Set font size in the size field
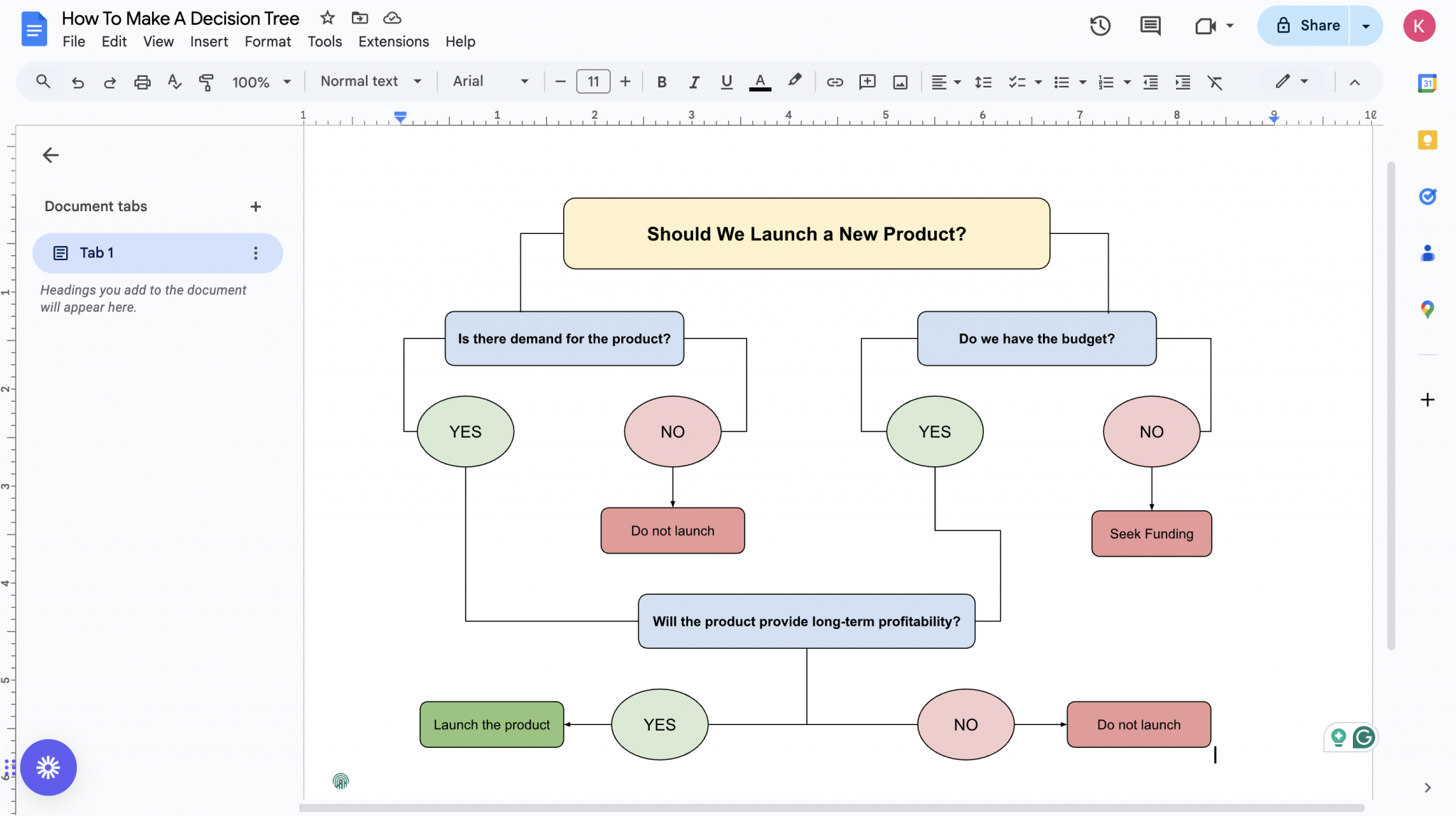Image resolution: width=1456 pixels, height=816 pixels. (x=592, y=81)
